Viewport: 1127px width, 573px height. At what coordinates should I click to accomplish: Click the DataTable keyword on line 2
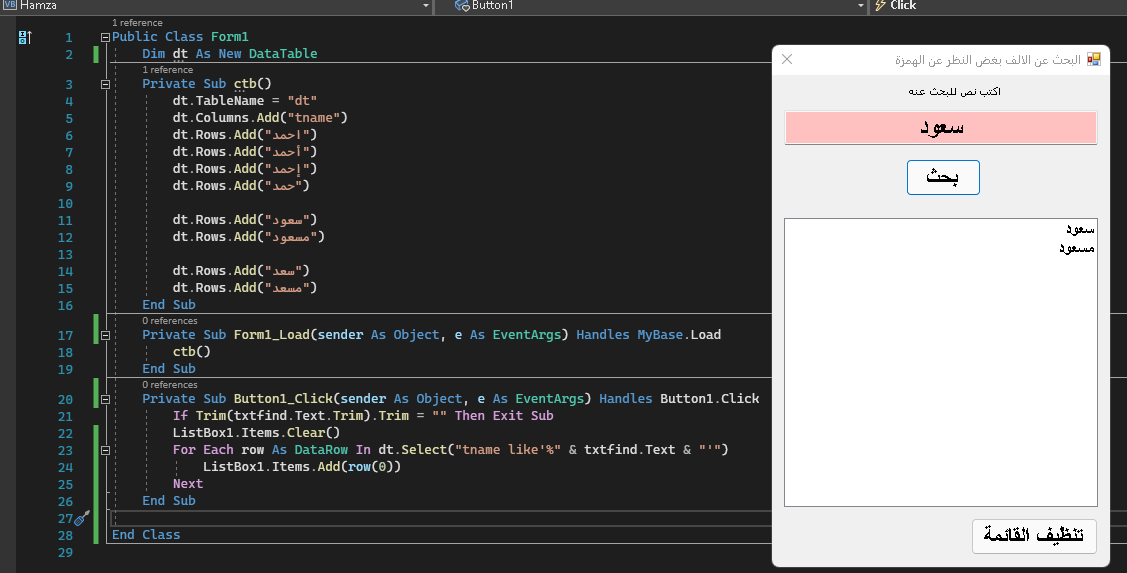coord(282,54)
